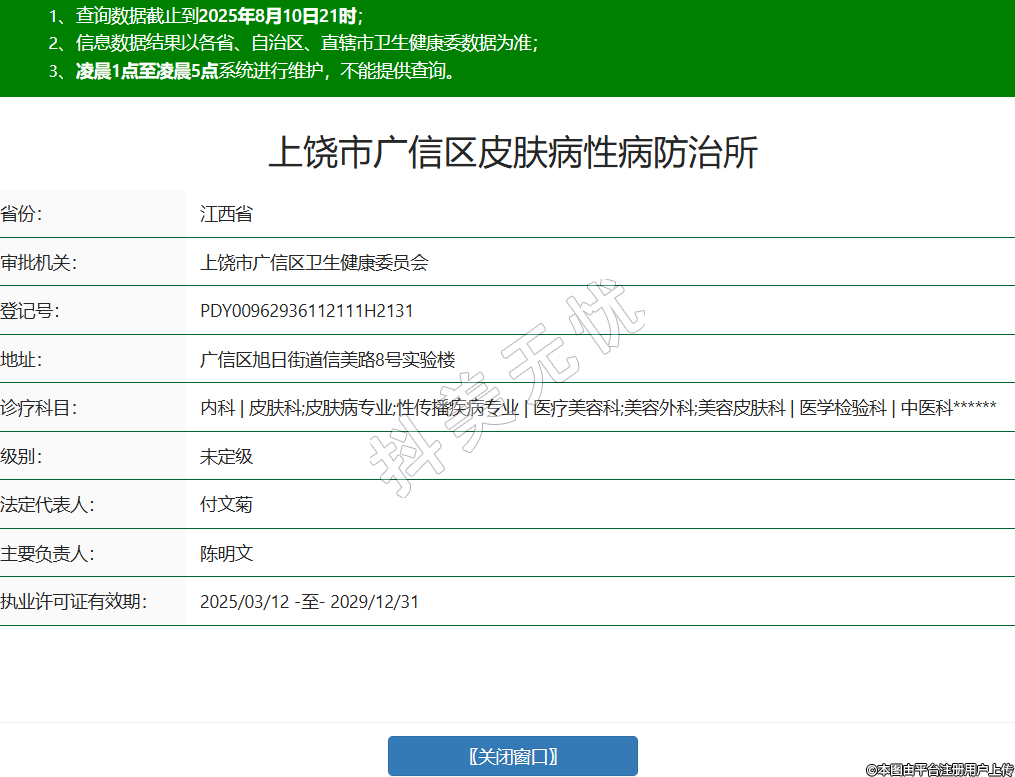The height and width of the screenshot is (777, 1015).
Task: Click the 审批机关 field label
Action: [x=39, y=262]
